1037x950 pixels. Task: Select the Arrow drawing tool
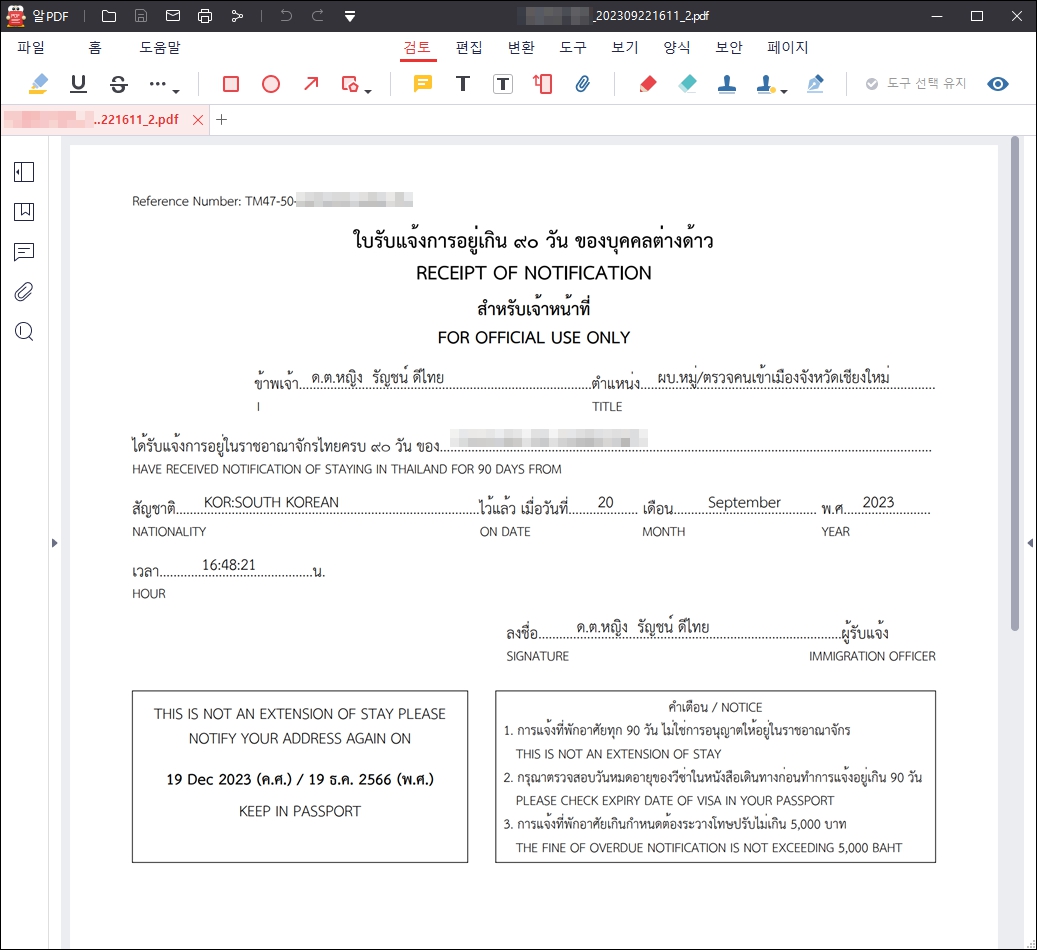311,84
